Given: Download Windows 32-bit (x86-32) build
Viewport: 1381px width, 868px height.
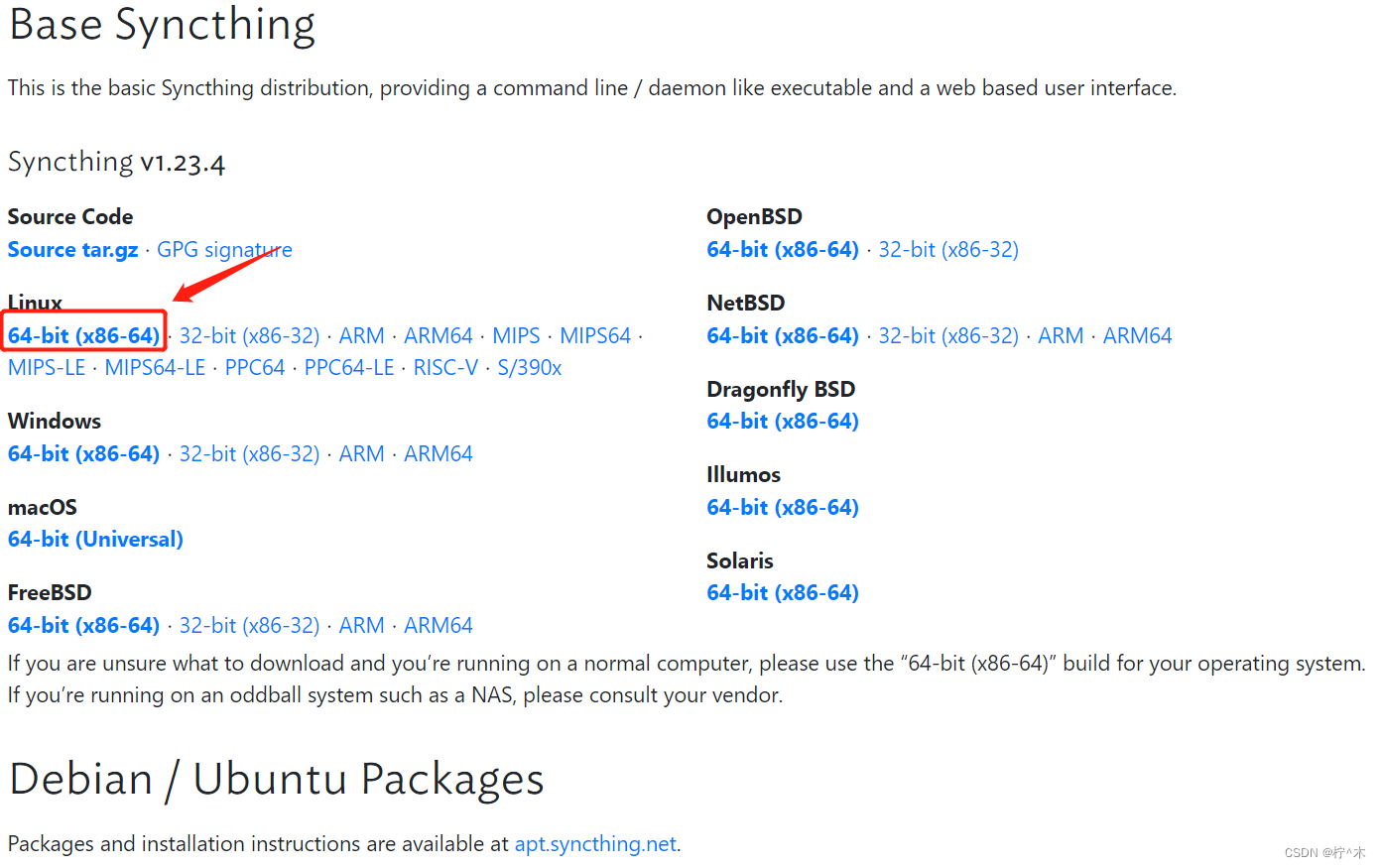Looking at the screenshot, I should coord(249,454).
